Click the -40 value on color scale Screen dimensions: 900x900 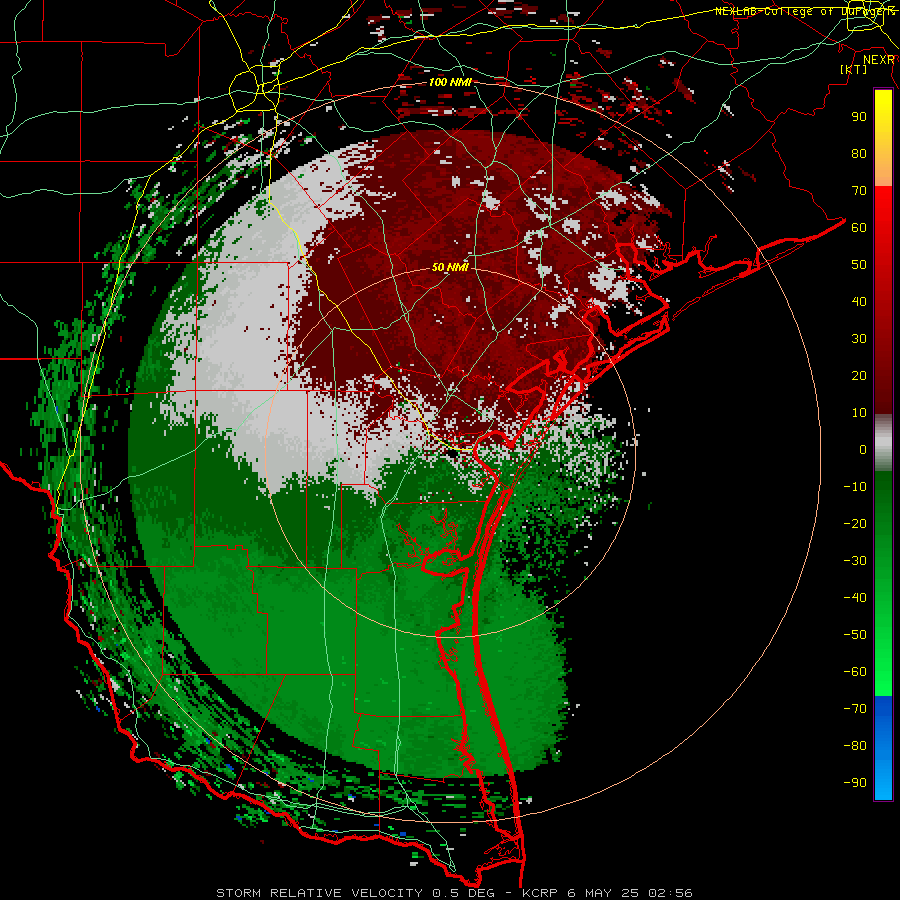[855, 598]
